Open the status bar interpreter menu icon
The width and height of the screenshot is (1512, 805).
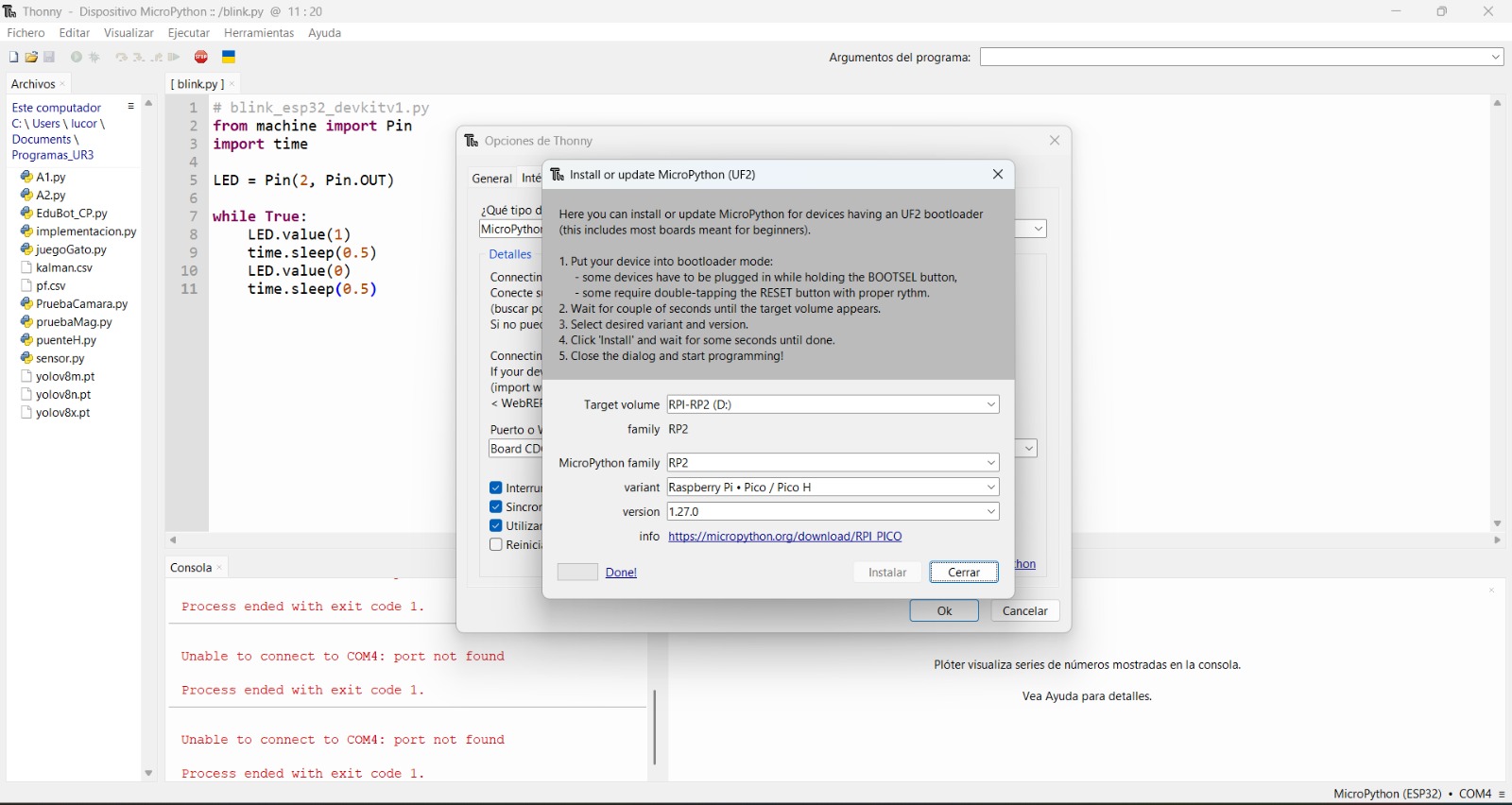click(1502, 794)
